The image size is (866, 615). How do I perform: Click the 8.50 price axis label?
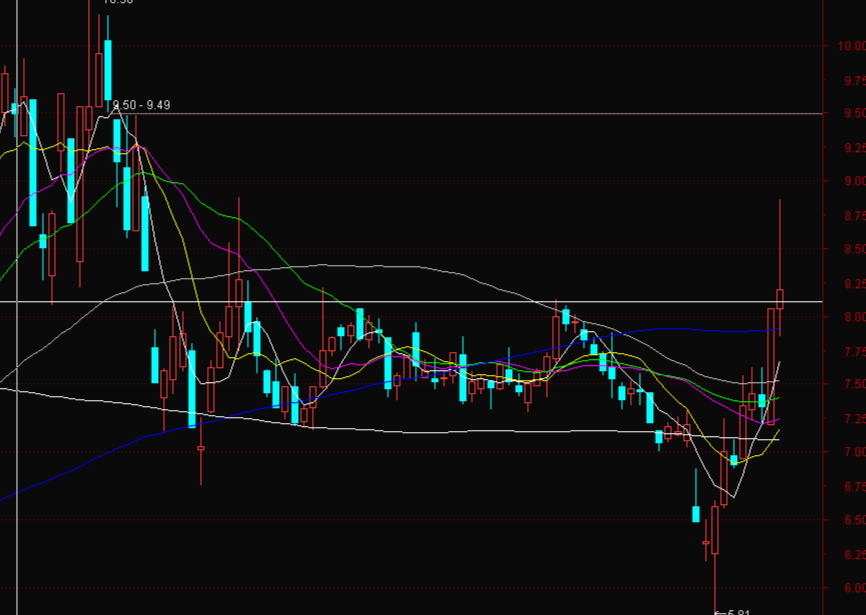854,249
